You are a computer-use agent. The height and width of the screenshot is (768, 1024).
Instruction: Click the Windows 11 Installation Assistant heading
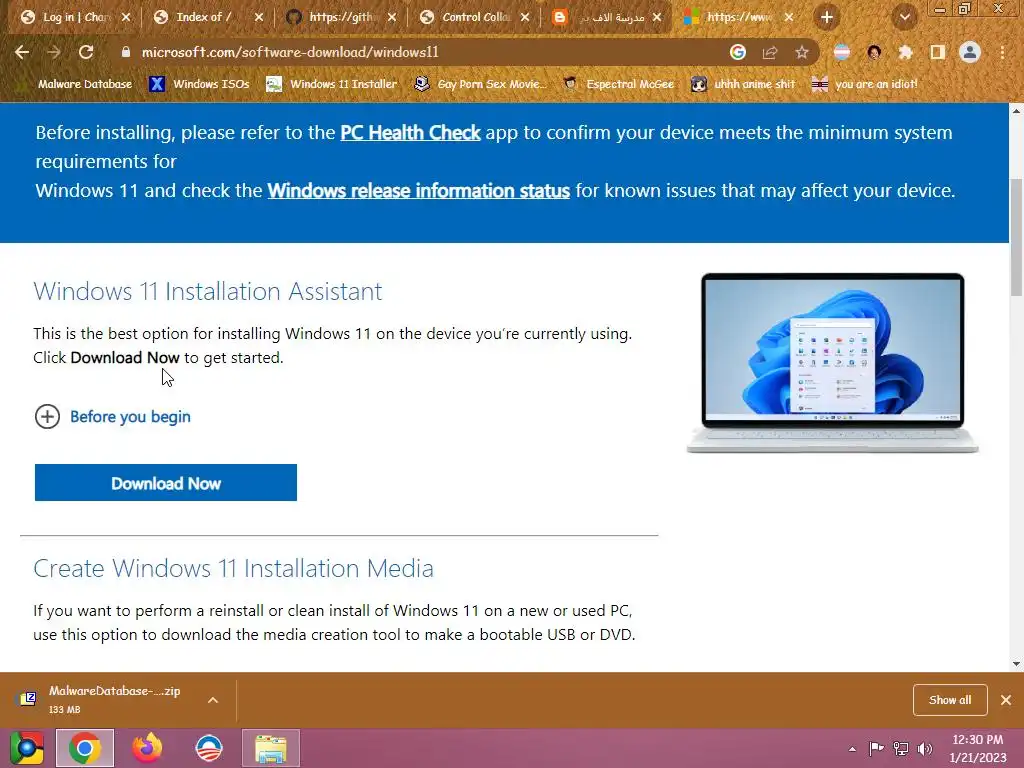(x=208, y=291)
